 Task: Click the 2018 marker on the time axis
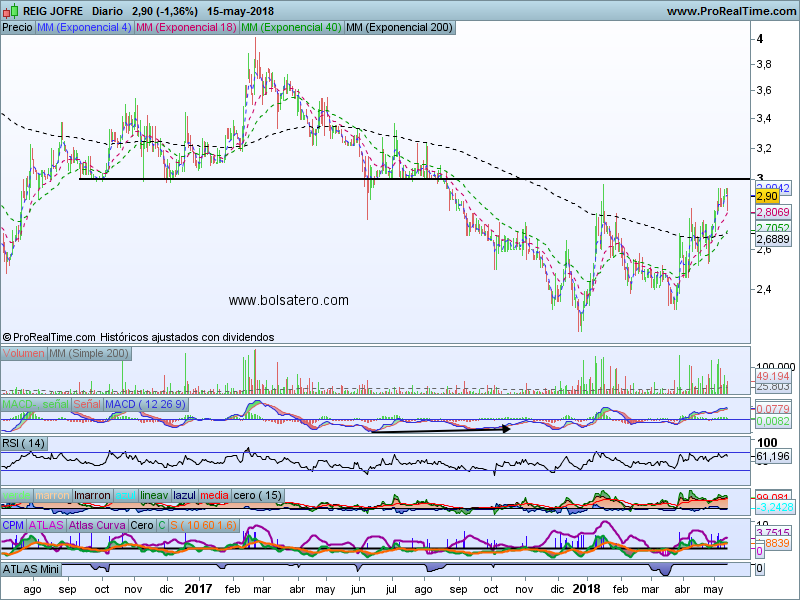point(585,591)
